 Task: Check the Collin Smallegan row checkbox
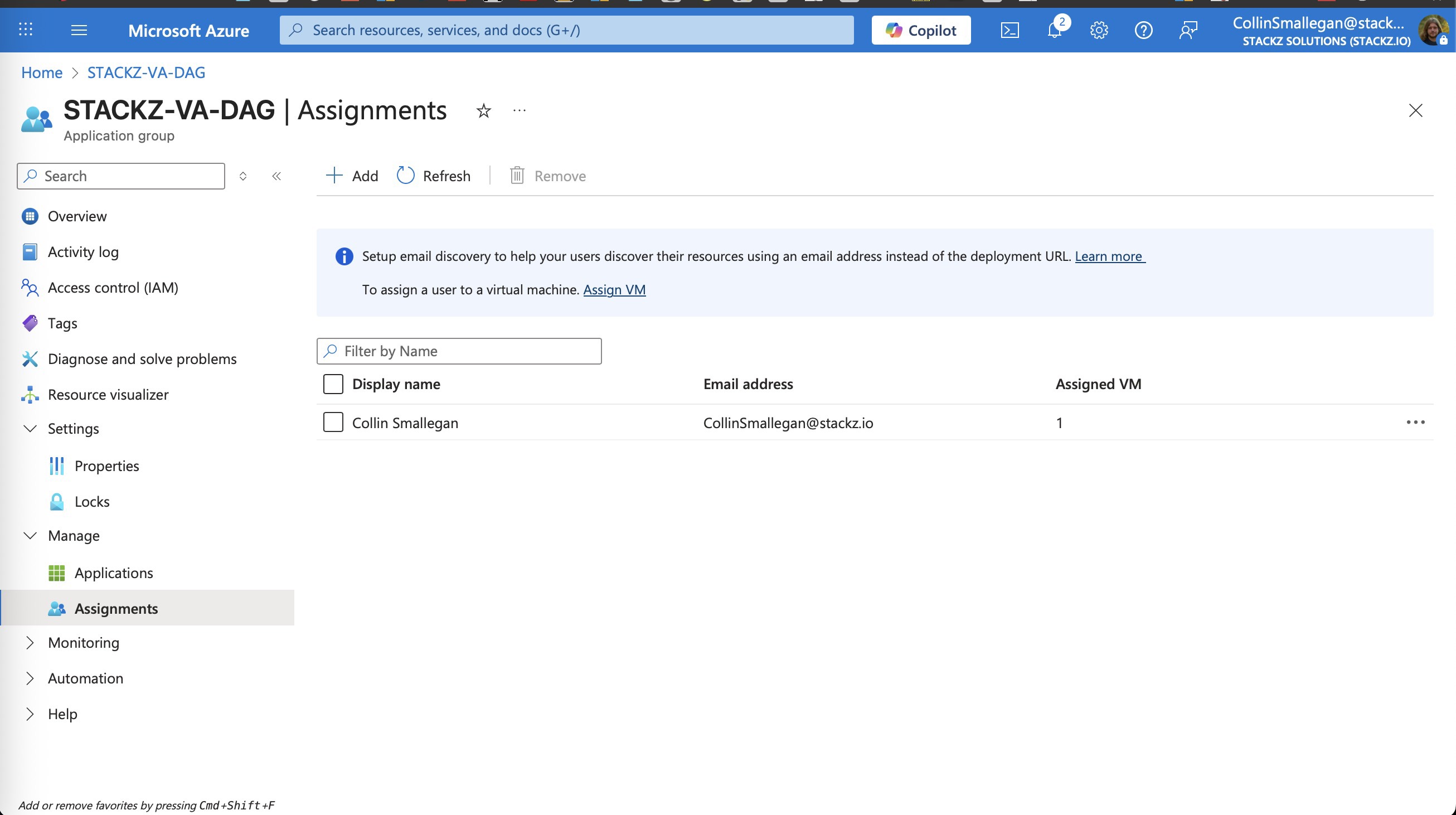[333, 421]
